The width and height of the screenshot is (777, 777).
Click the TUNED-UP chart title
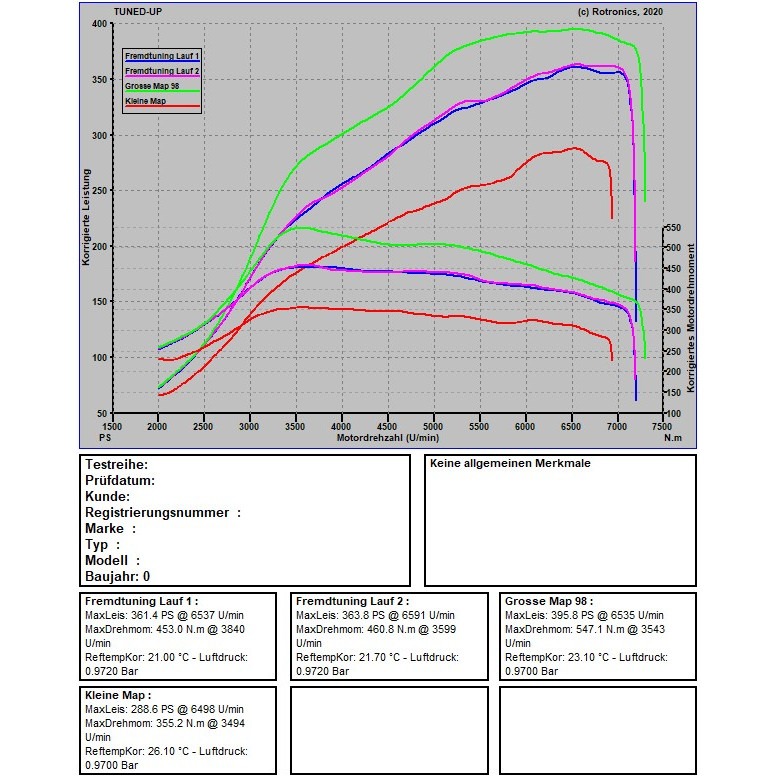(138, 11)
